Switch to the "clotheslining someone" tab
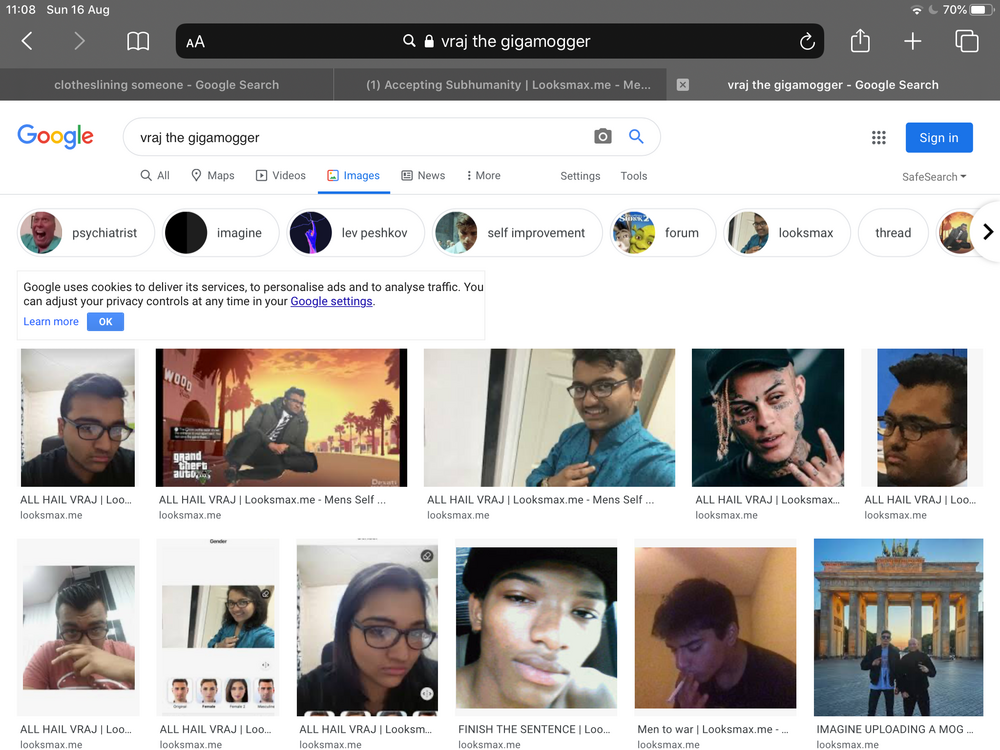Screen dimensions: 1000x750 (x=166, y=85)
